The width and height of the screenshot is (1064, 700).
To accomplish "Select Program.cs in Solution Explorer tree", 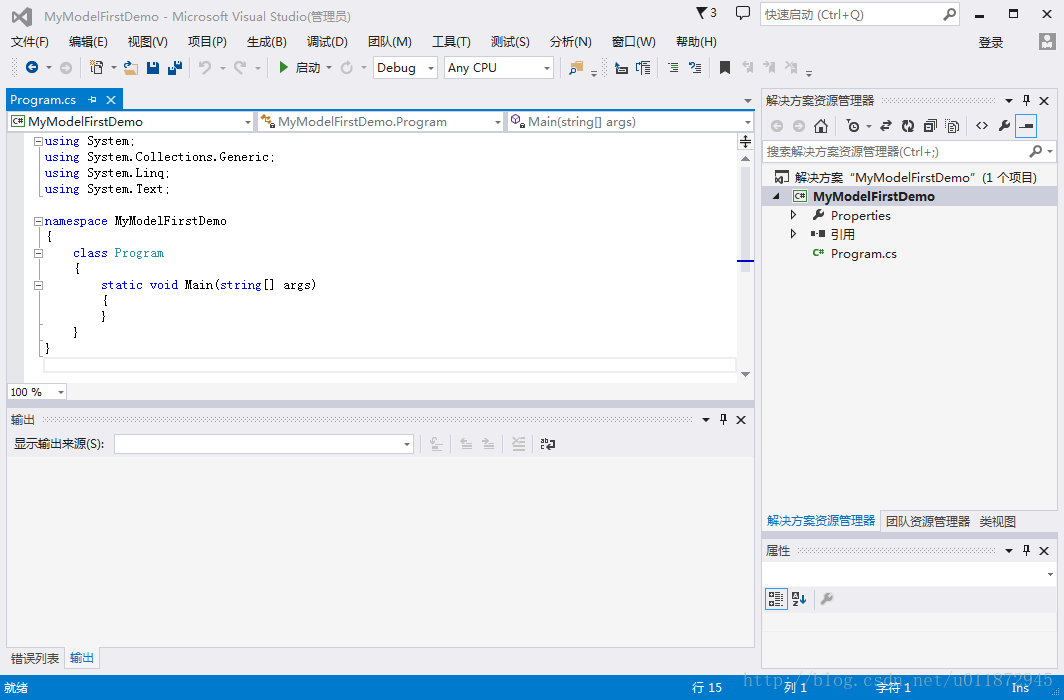I will pyautogui.click(x=863, y=254).
